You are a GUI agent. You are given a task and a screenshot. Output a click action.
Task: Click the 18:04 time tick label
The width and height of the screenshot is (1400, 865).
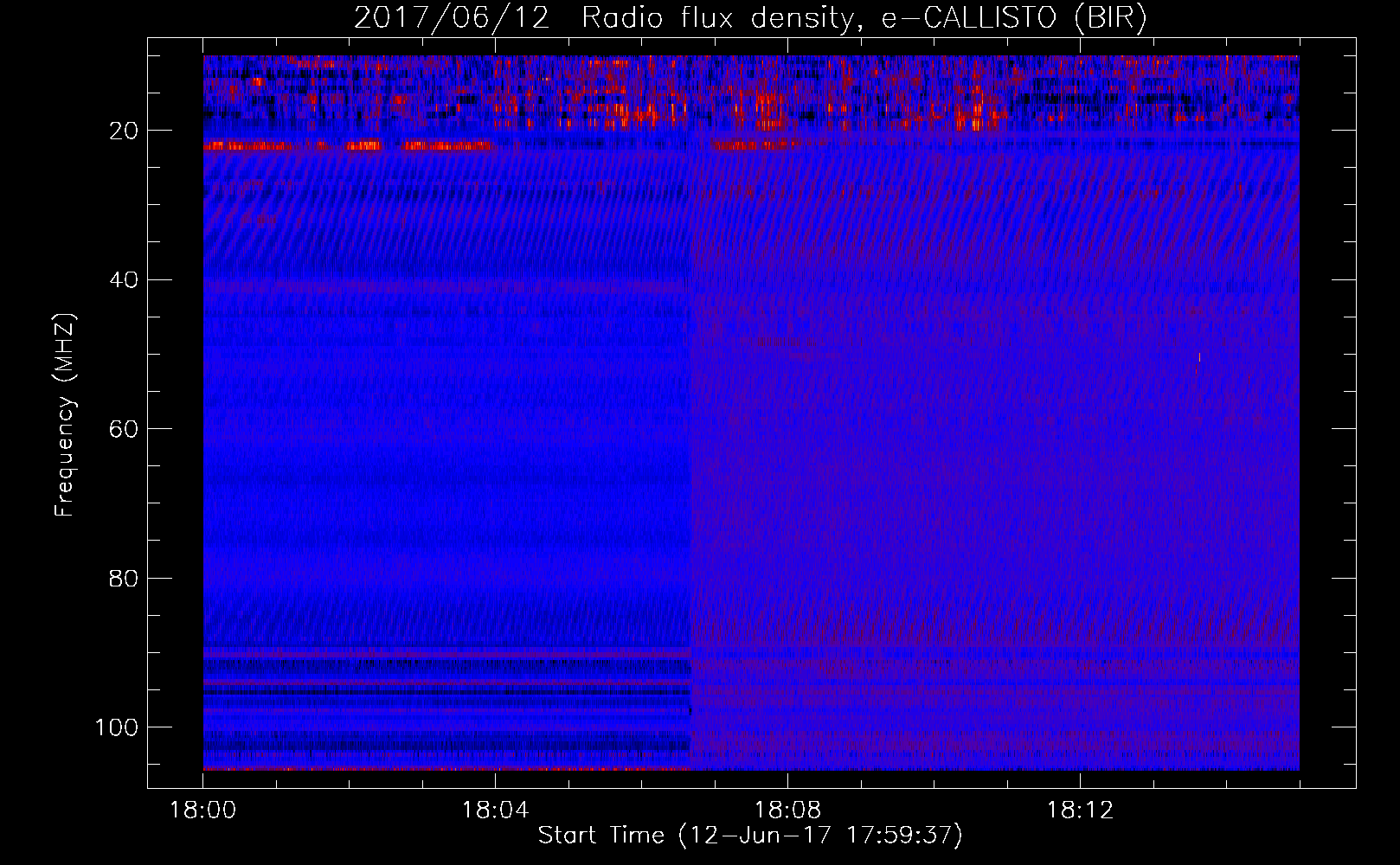[x=495, y=811]
